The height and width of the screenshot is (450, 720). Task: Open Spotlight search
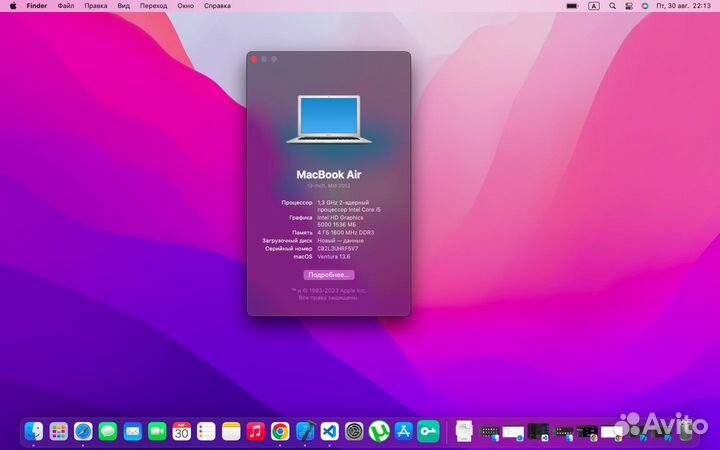[613, 6]
